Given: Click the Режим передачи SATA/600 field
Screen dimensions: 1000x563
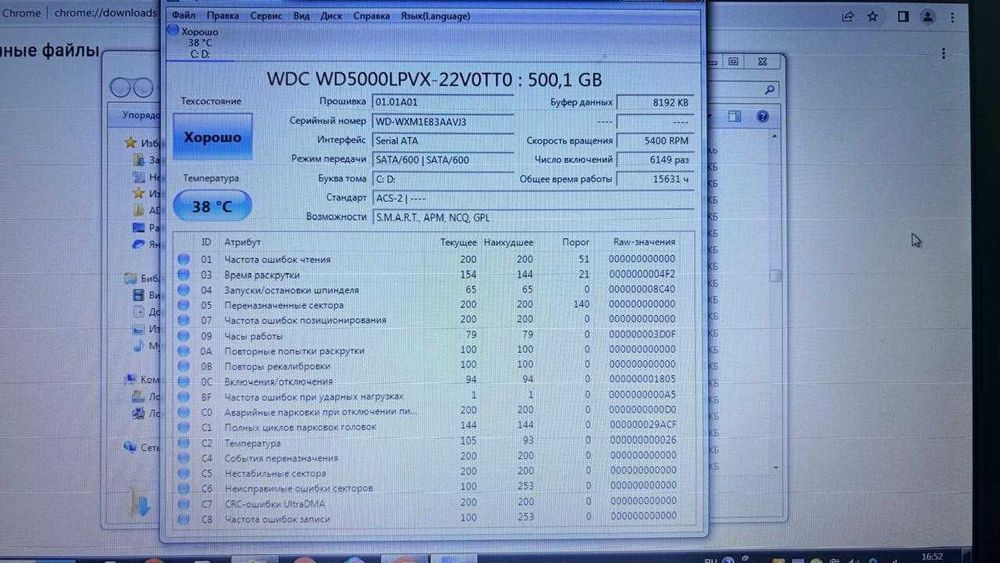Looking at the screenshot, I should (443, 159).
